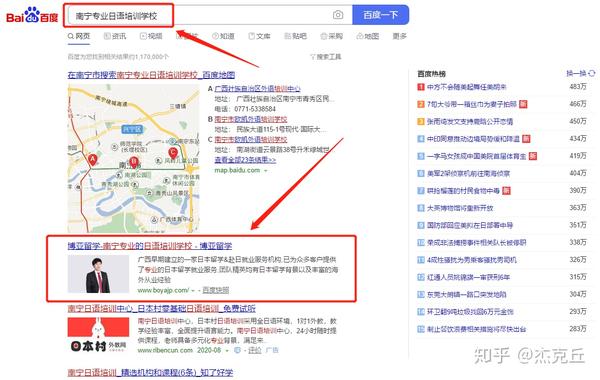Select the 网页 tab
Image resolution: width=600 pixels, height=380 pixels.
(x=79, y=36)
